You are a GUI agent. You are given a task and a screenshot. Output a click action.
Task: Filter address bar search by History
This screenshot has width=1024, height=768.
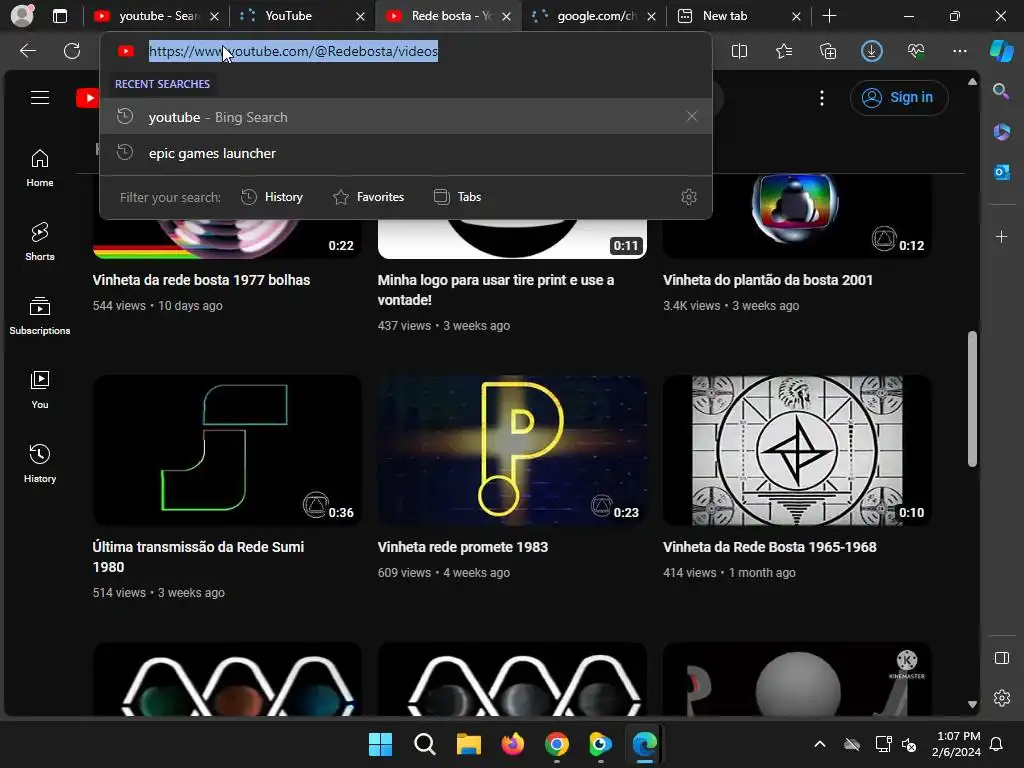(272, 197)
